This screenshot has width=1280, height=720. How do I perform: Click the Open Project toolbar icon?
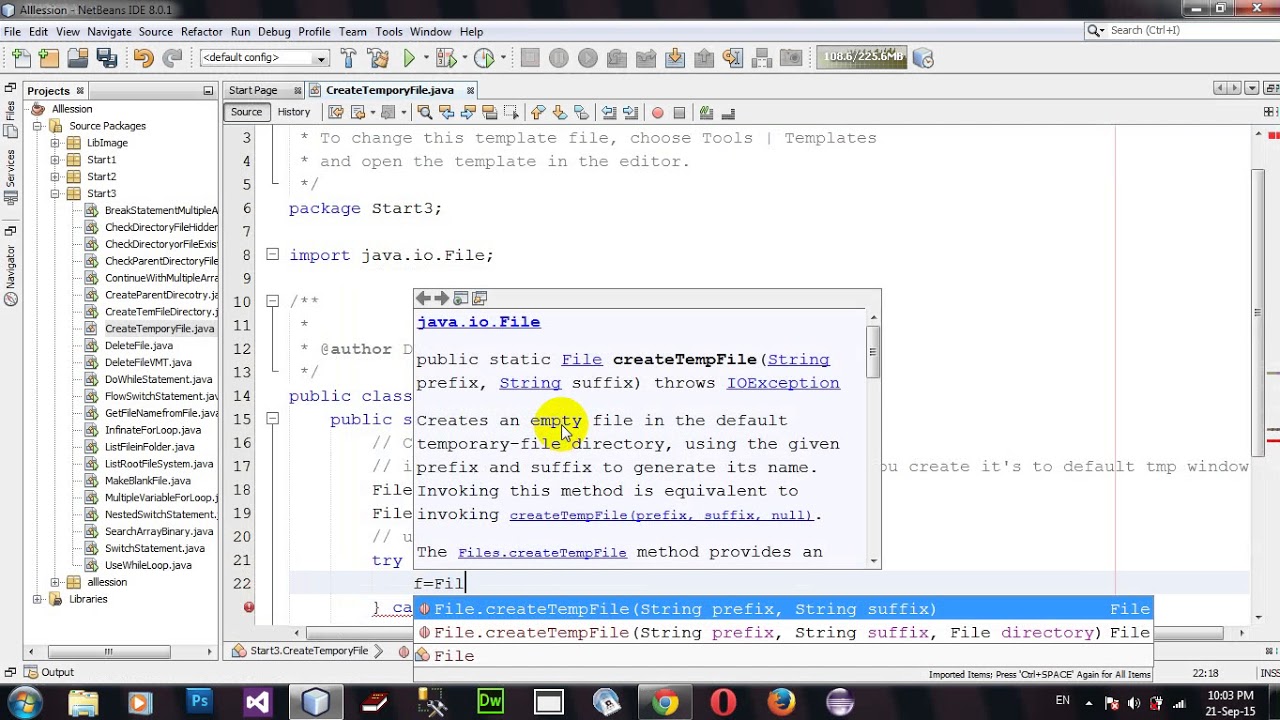pyautogui.click(x=77, y=58)
